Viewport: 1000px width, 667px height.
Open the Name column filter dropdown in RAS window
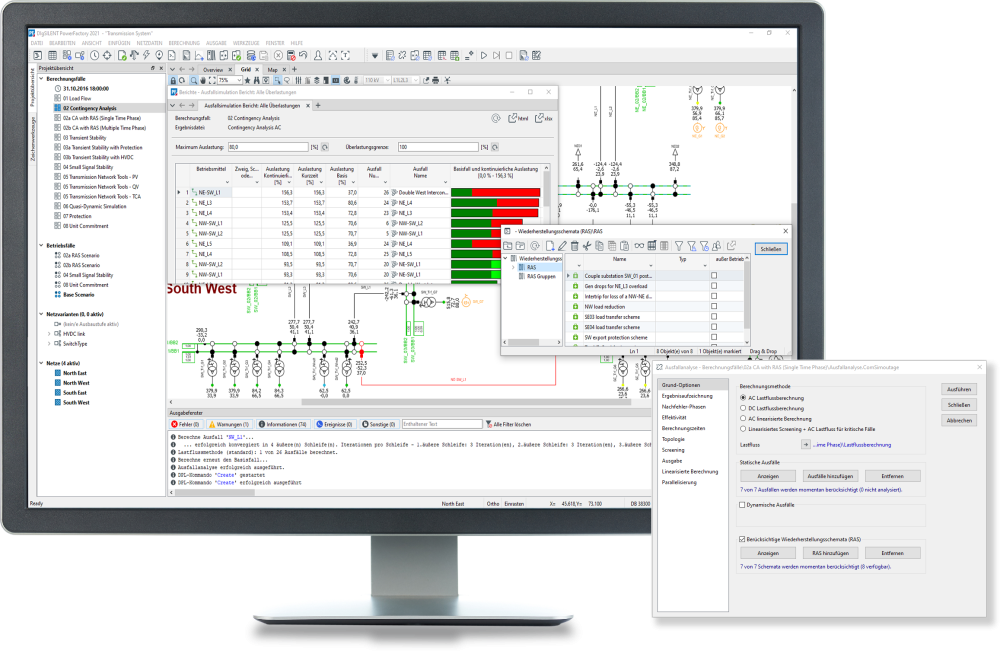point(651,265)
